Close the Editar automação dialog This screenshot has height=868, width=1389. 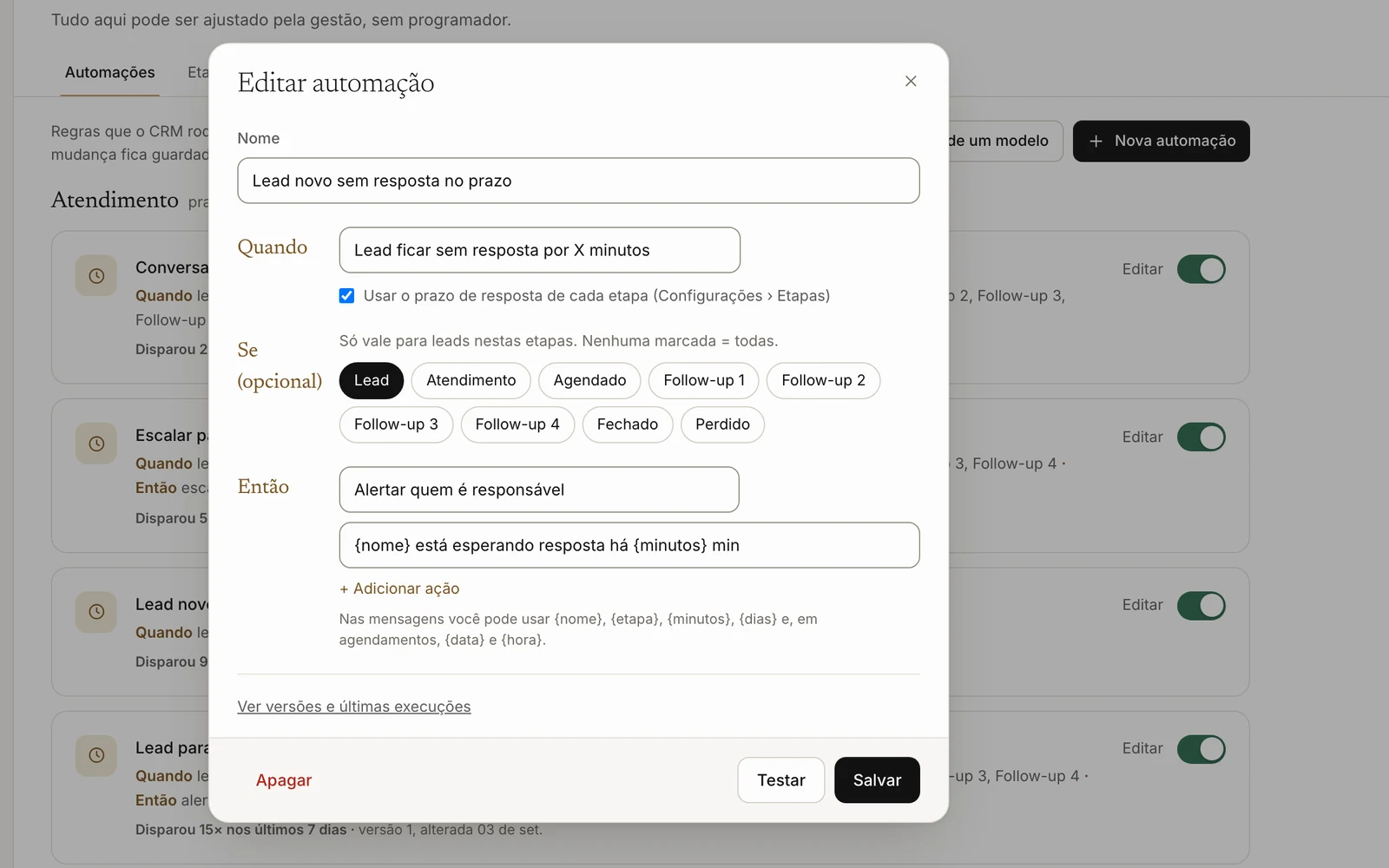click(911, 81)
